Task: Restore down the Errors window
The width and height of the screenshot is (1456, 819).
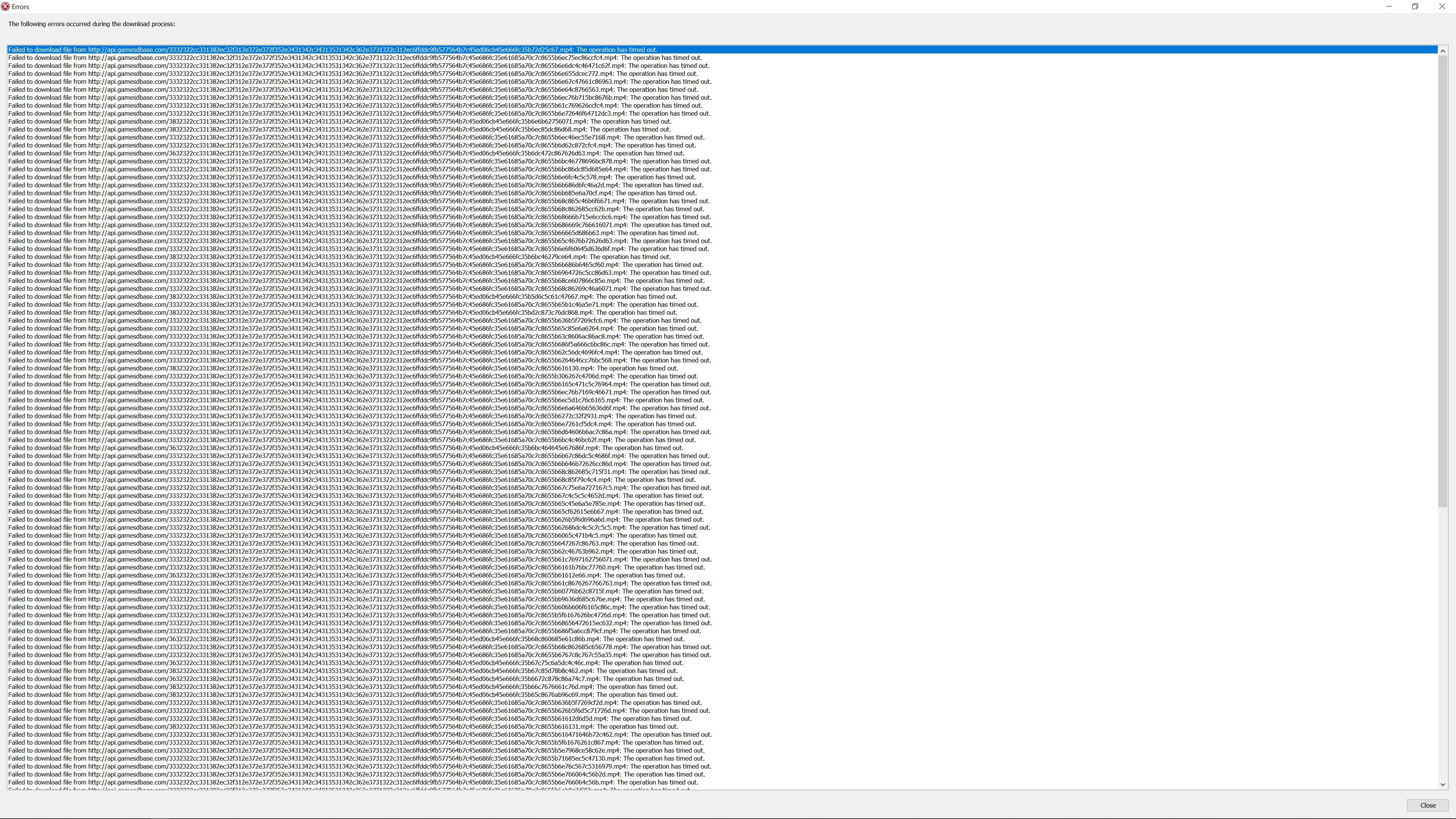Action: (x=1415, y=7)
